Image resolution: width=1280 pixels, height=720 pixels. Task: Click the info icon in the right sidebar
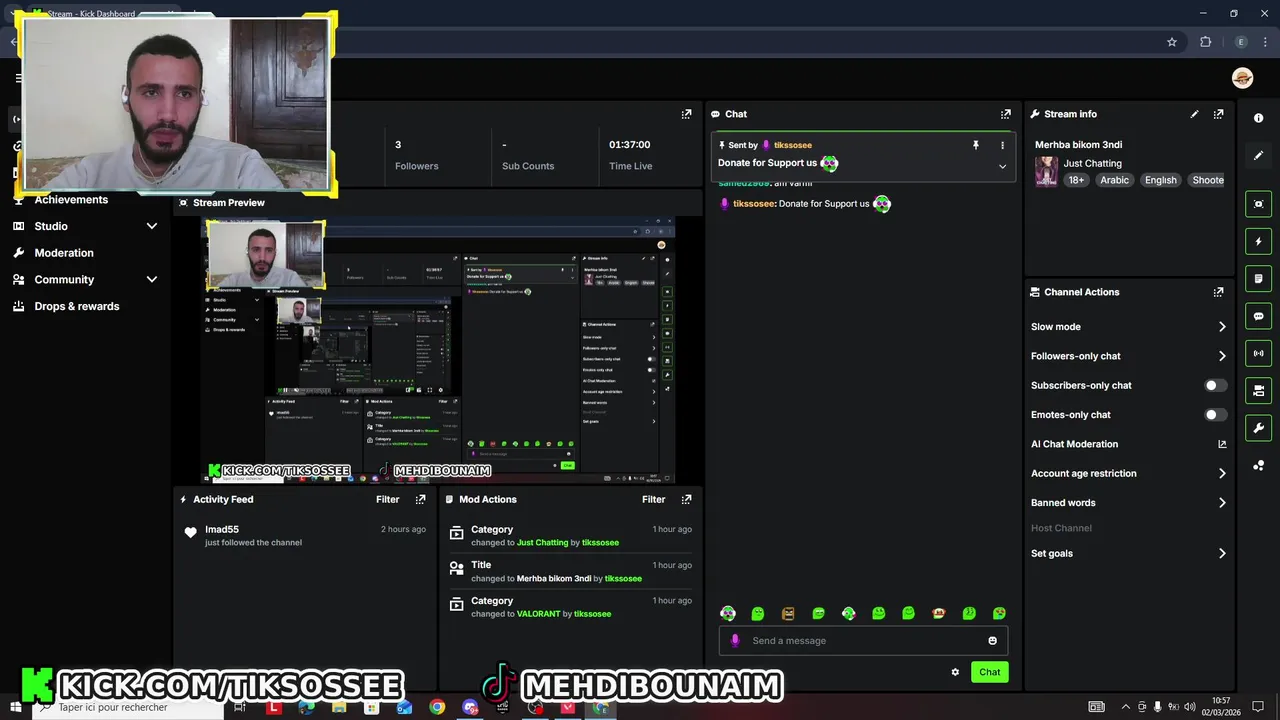tap(1258, 118)
